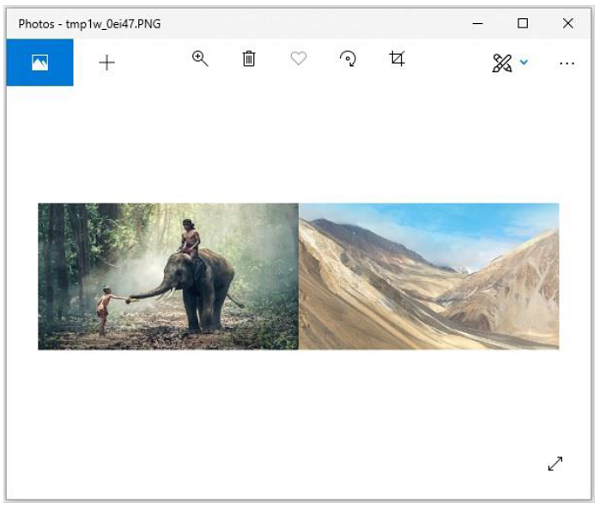Delete the photo with trash icon
Viewport: 600px width, 509px height.
coord(249,59)
